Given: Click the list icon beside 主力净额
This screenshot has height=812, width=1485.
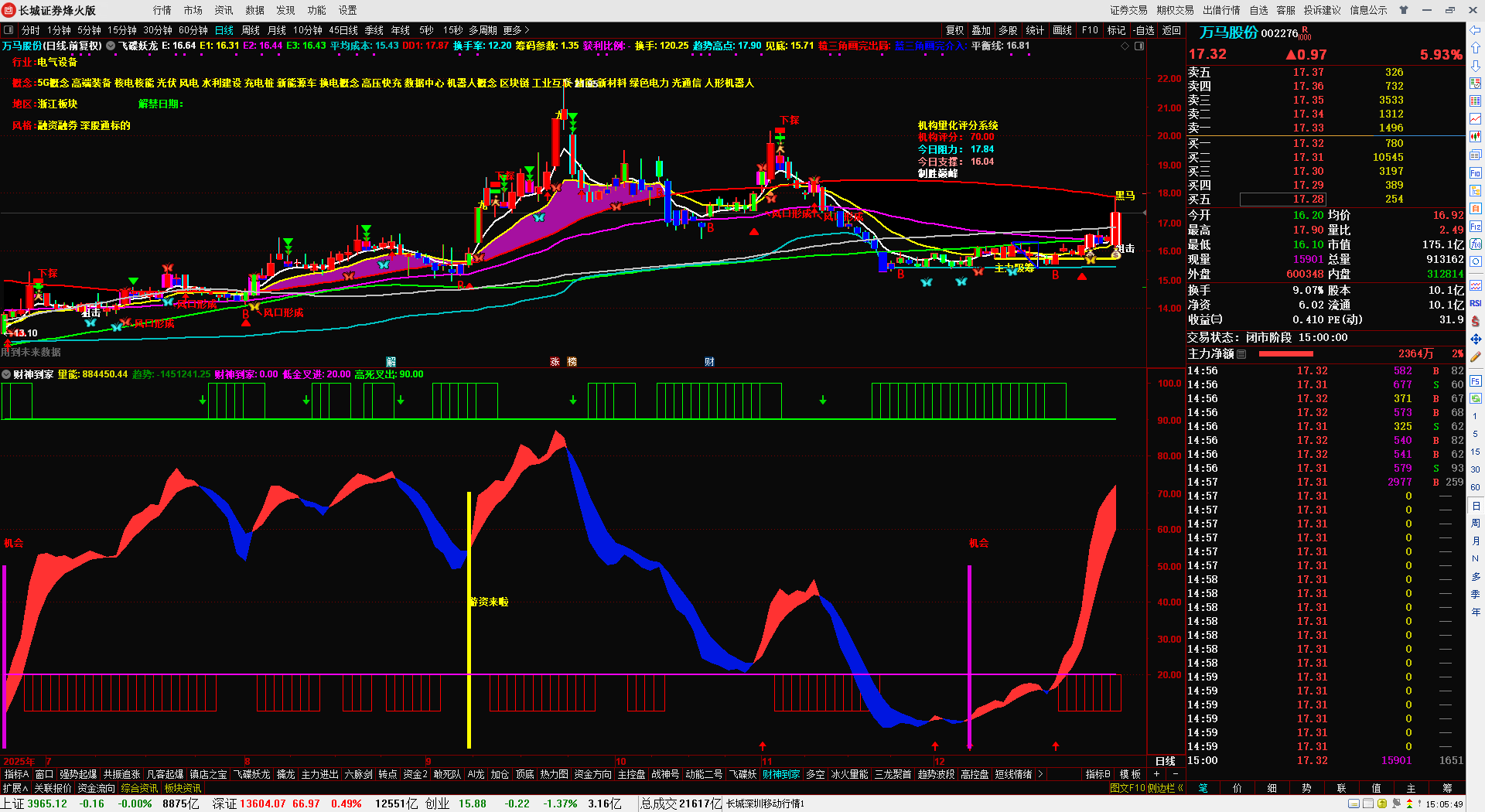Looking at the screenshot, I should [x=1241, y=353].
